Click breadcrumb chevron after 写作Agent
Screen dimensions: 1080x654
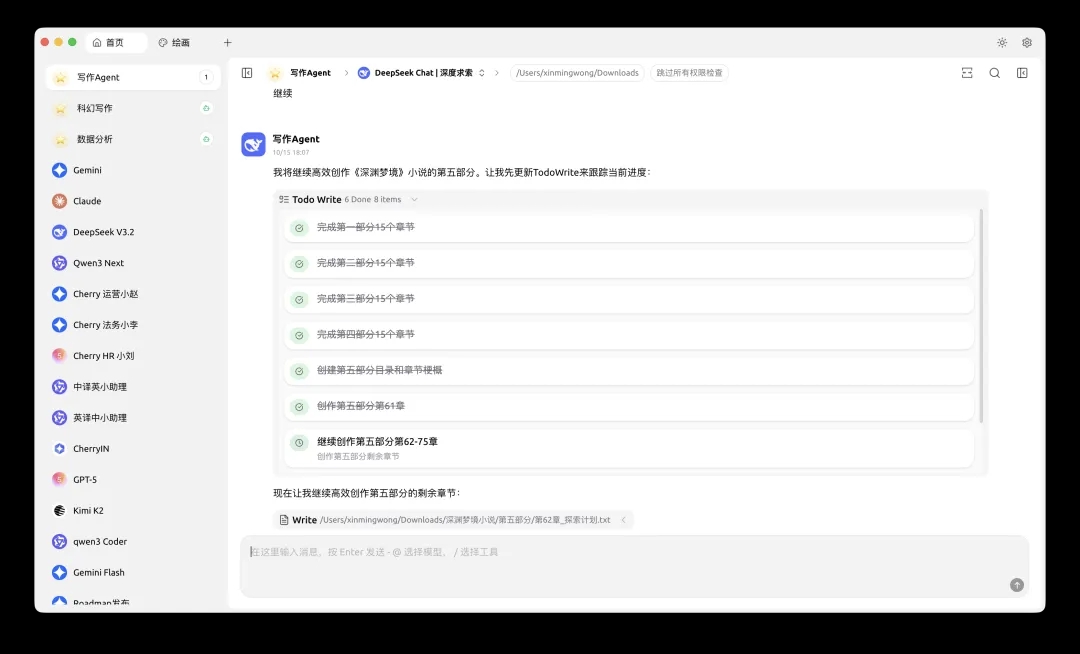pyautogui.click(x=346, y=73)
